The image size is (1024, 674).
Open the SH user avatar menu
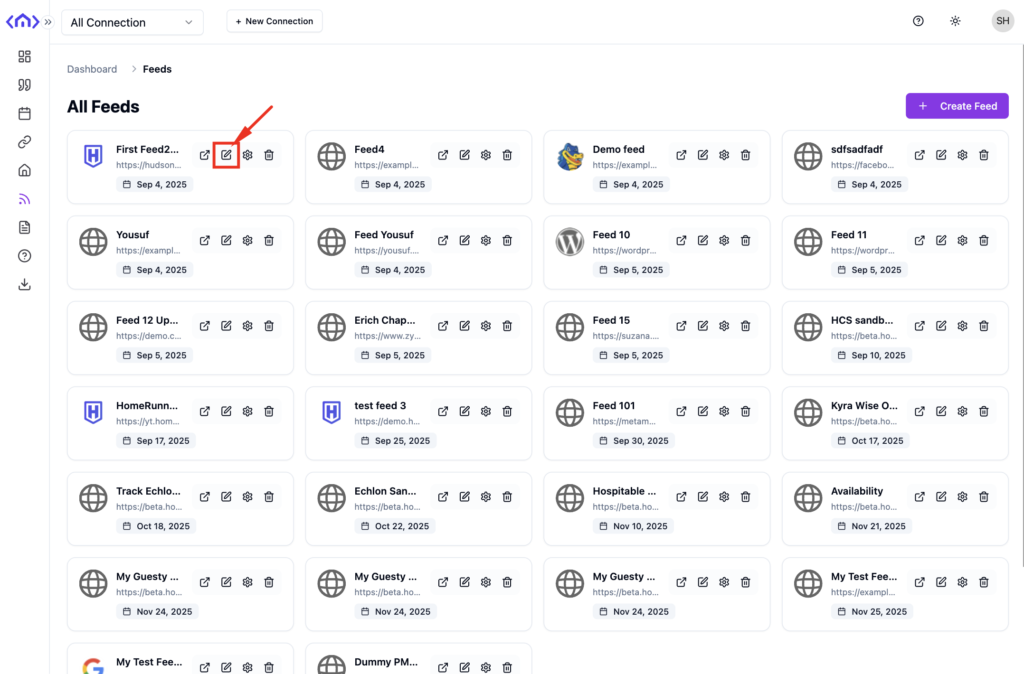tap(1002, 21)
